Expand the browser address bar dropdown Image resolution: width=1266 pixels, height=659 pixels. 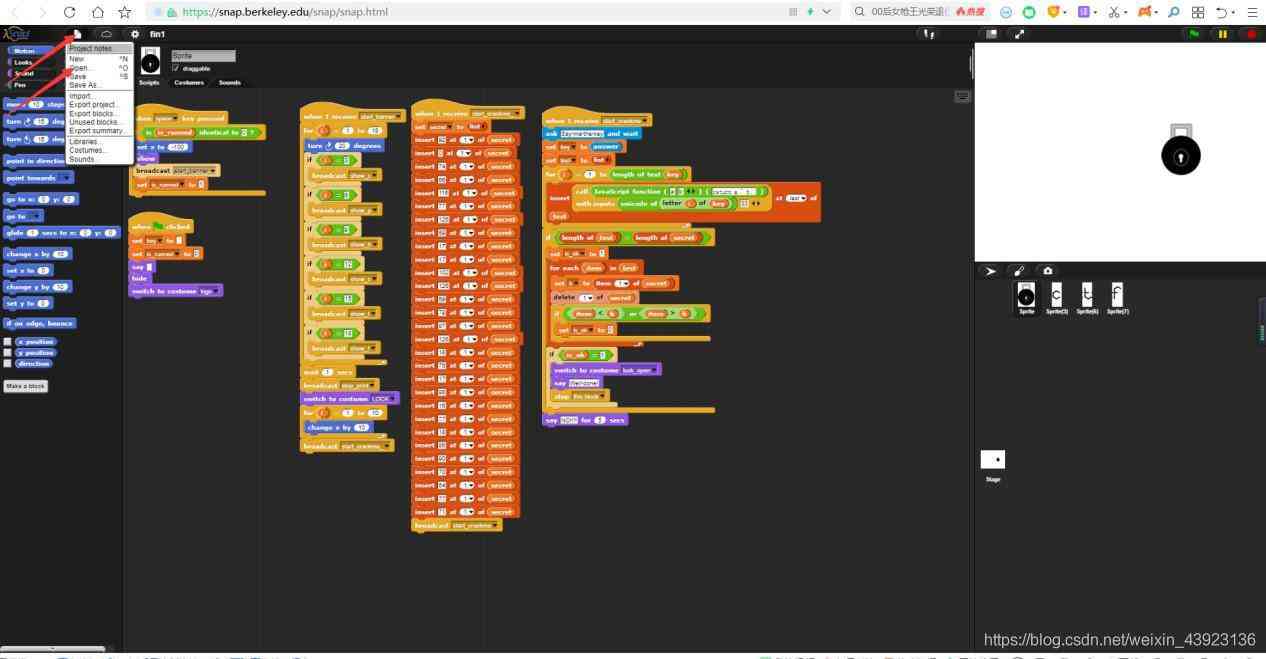click(x=825, y=12)
